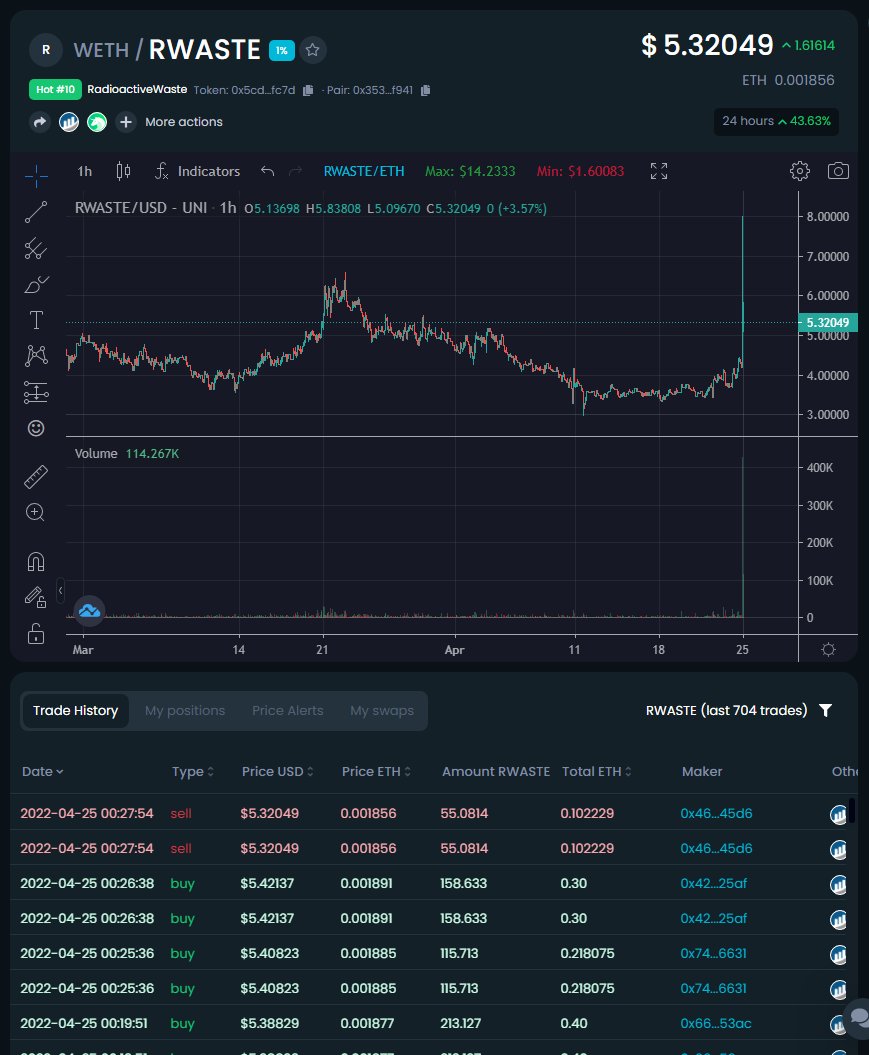Select the prediction and measurement tool

coord(36,392)
